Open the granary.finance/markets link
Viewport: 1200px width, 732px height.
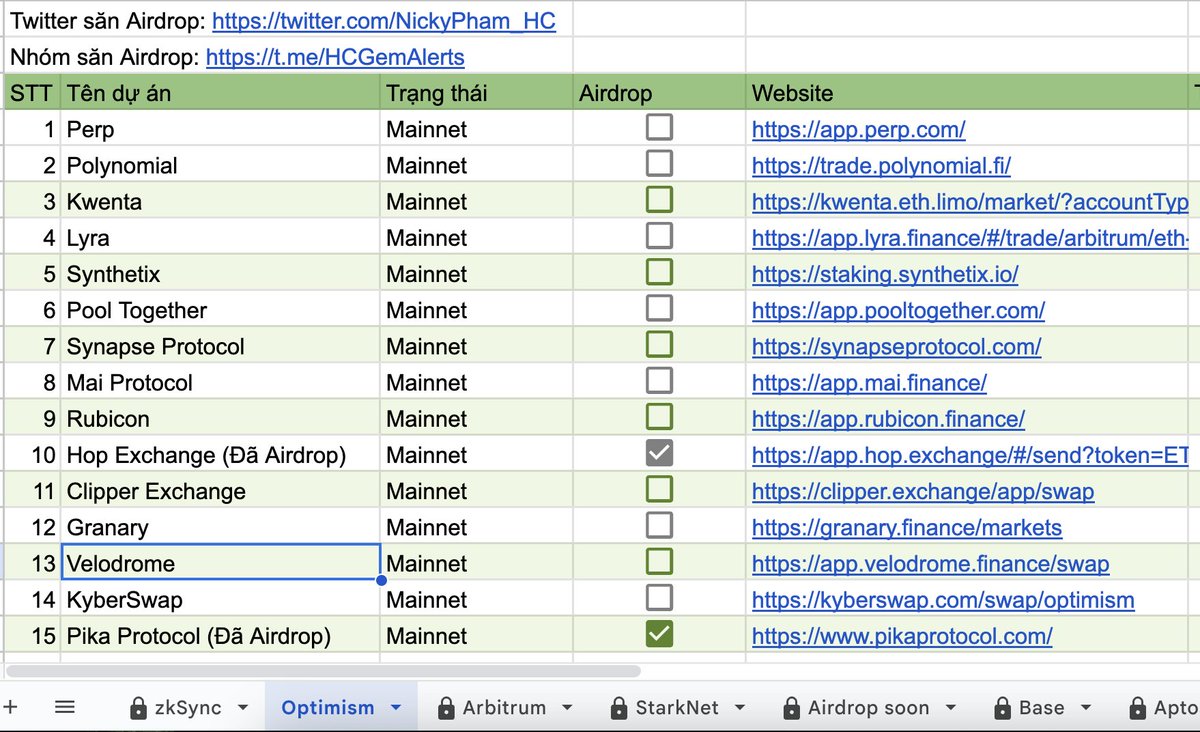click(907, 527)
